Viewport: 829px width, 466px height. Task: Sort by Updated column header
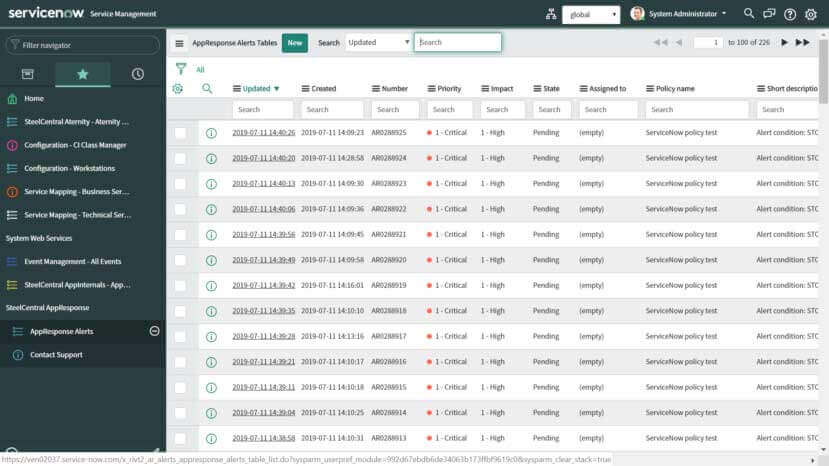pos(256,89)
